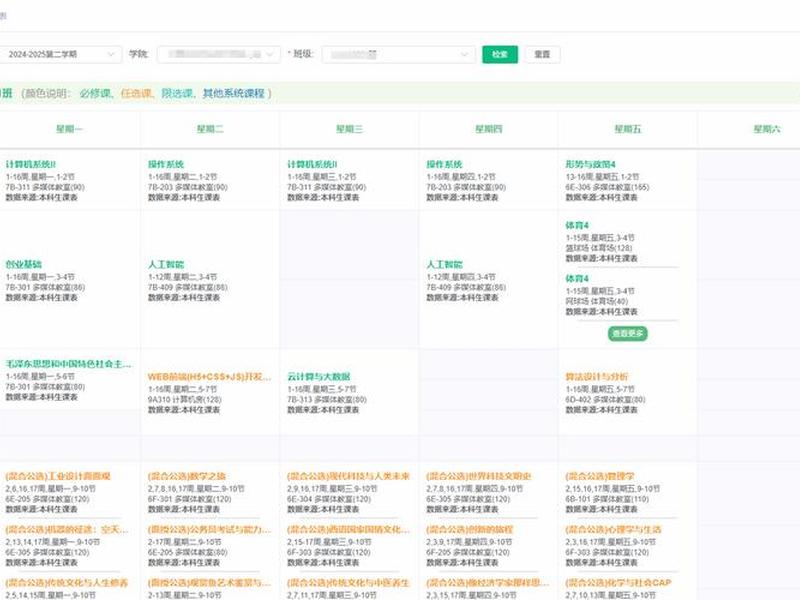Open Friday's 形势与政策4 course

point(590,164)
